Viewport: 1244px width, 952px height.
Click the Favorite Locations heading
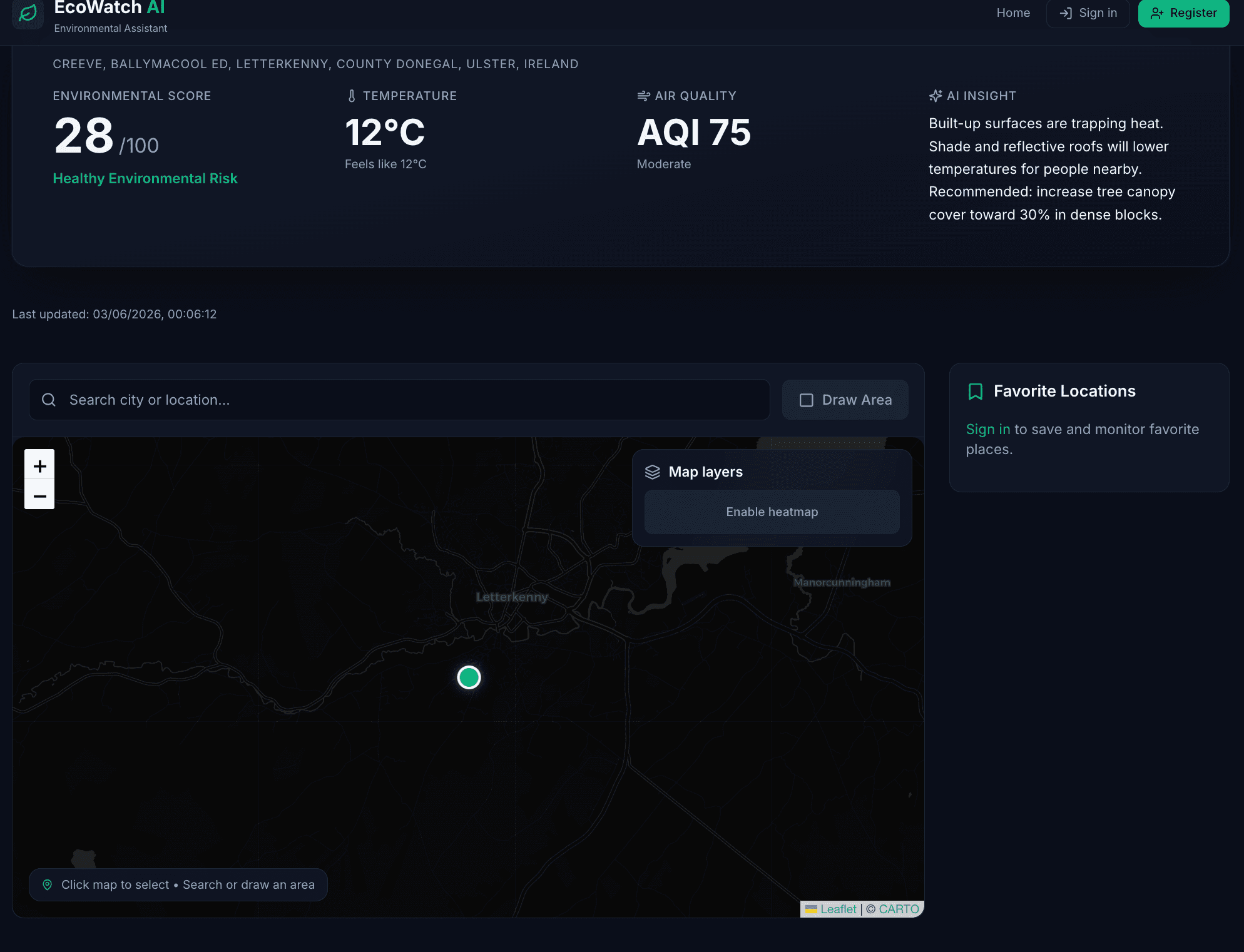(1064, 391)
